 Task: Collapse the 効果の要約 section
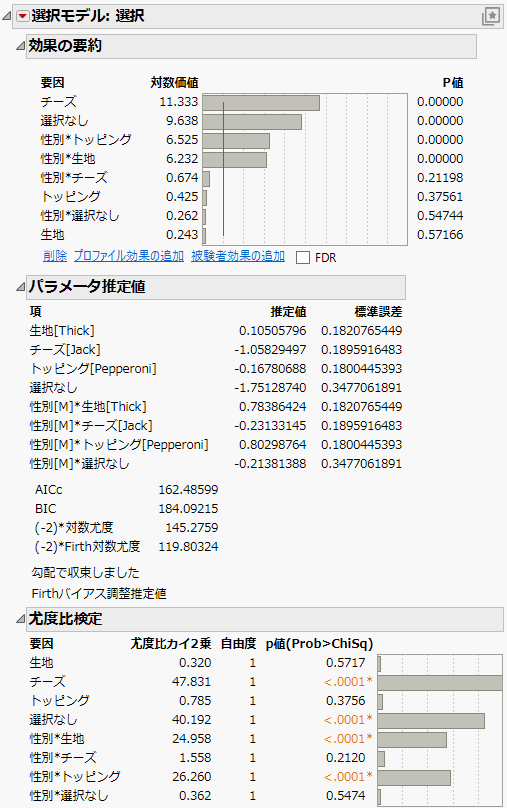pyautogui.click(x=20, y=46)
